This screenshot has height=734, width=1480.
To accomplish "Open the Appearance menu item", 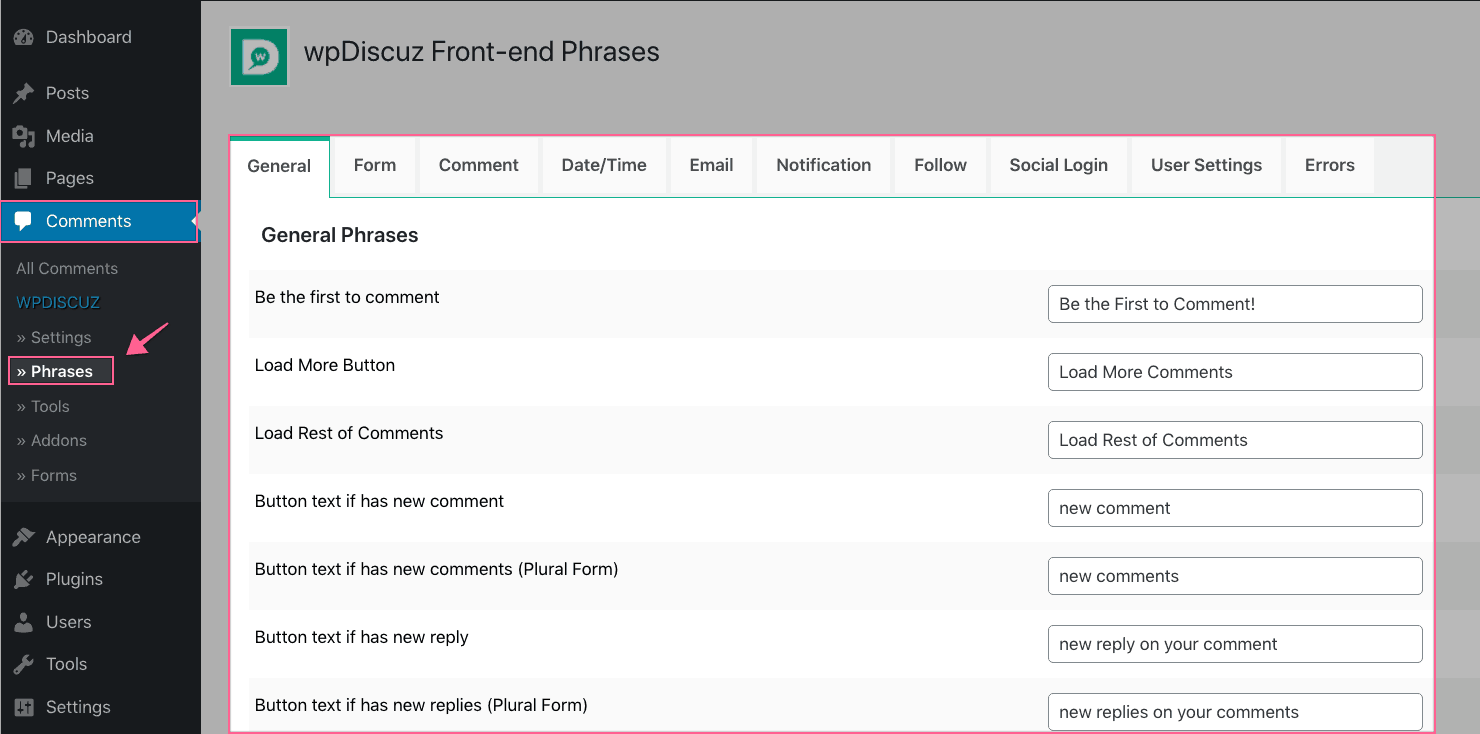I will point(100,537).
